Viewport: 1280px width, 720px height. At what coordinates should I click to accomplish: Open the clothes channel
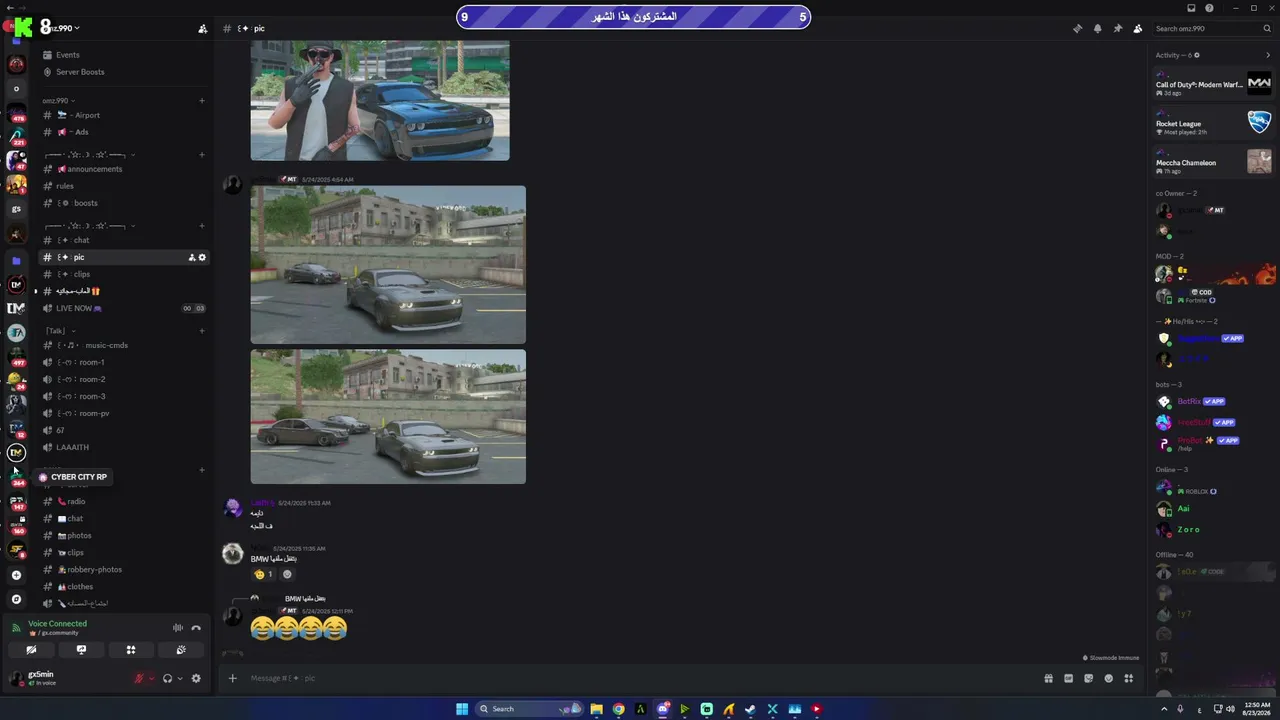tap(125, 586)
